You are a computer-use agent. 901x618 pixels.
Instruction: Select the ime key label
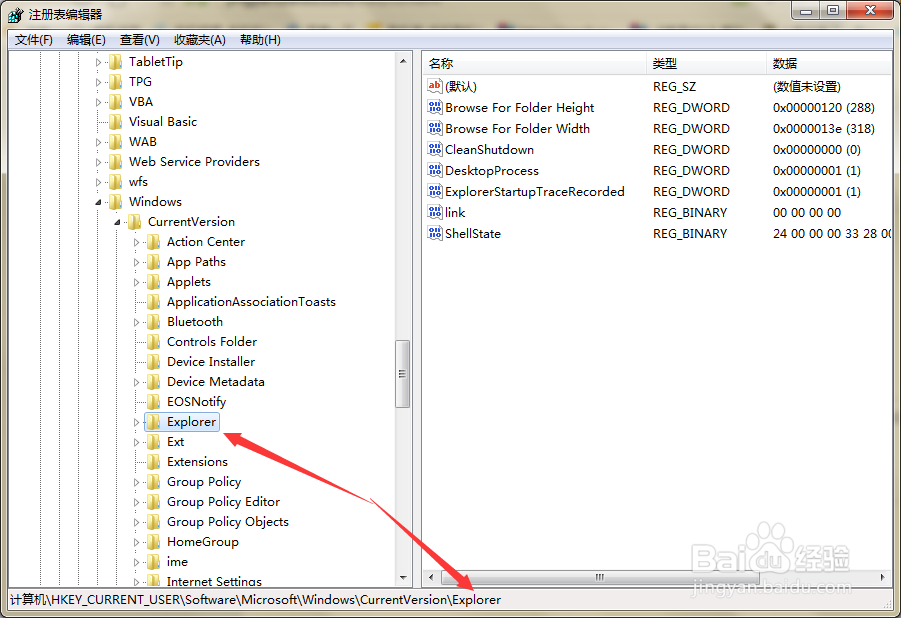pos(177,562)
